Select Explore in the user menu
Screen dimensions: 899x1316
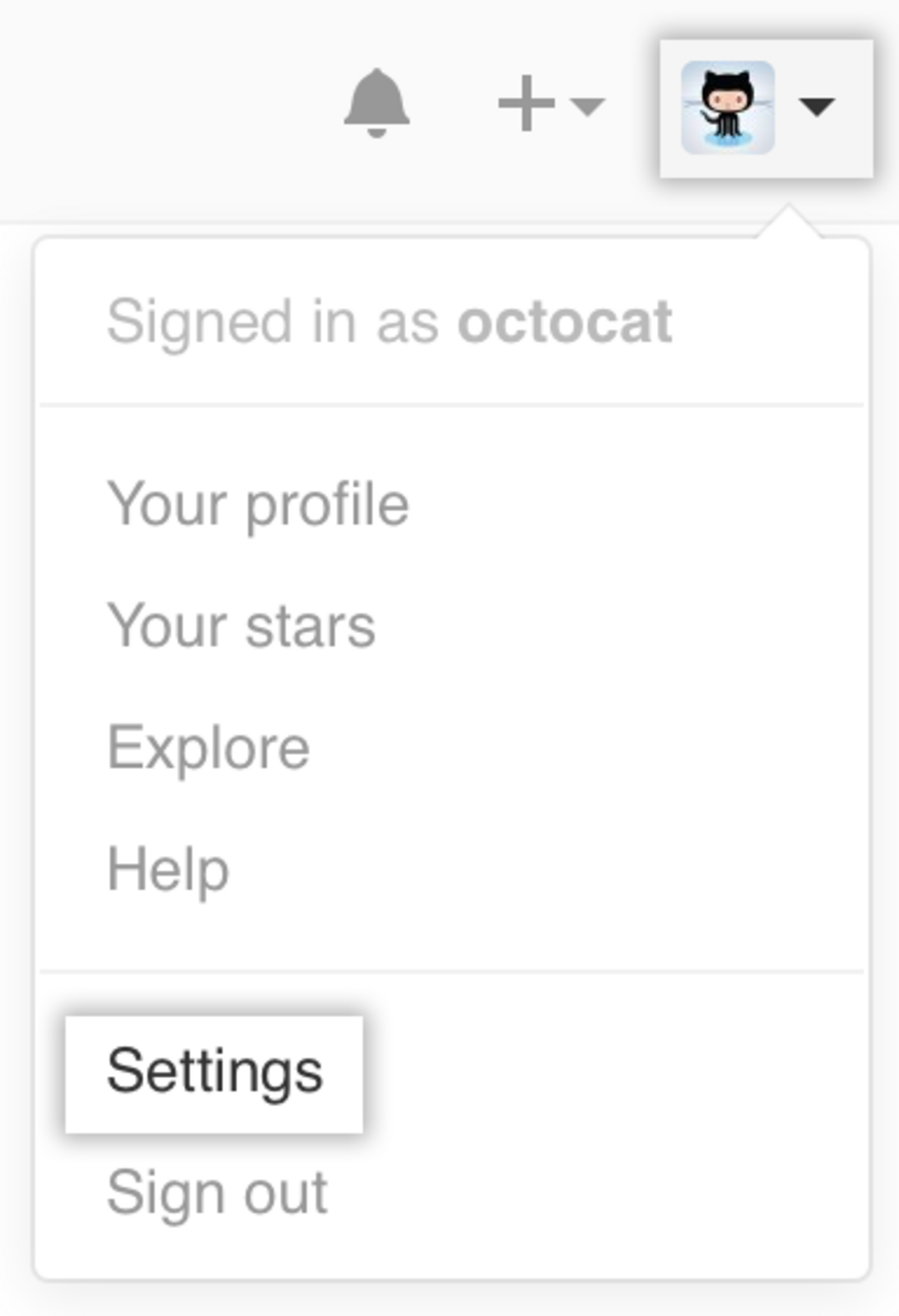208,748
